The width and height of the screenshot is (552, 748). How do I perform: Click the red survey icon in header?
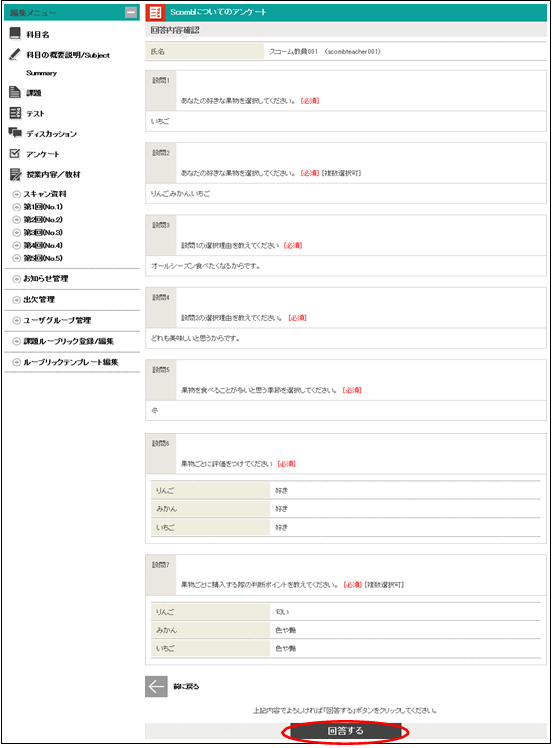click(x=156, y=13)
